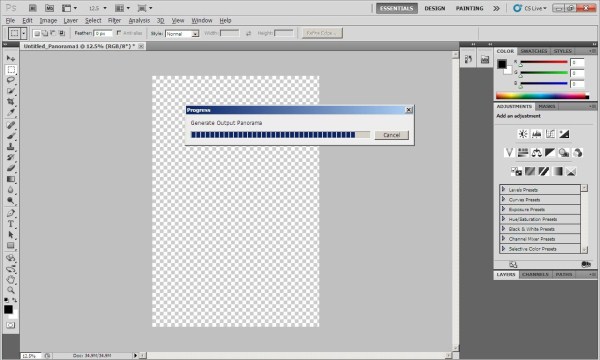This screenshot has width=600, height=360.
Task: Select the Clone Stamp tool
Action: (11, 147)
